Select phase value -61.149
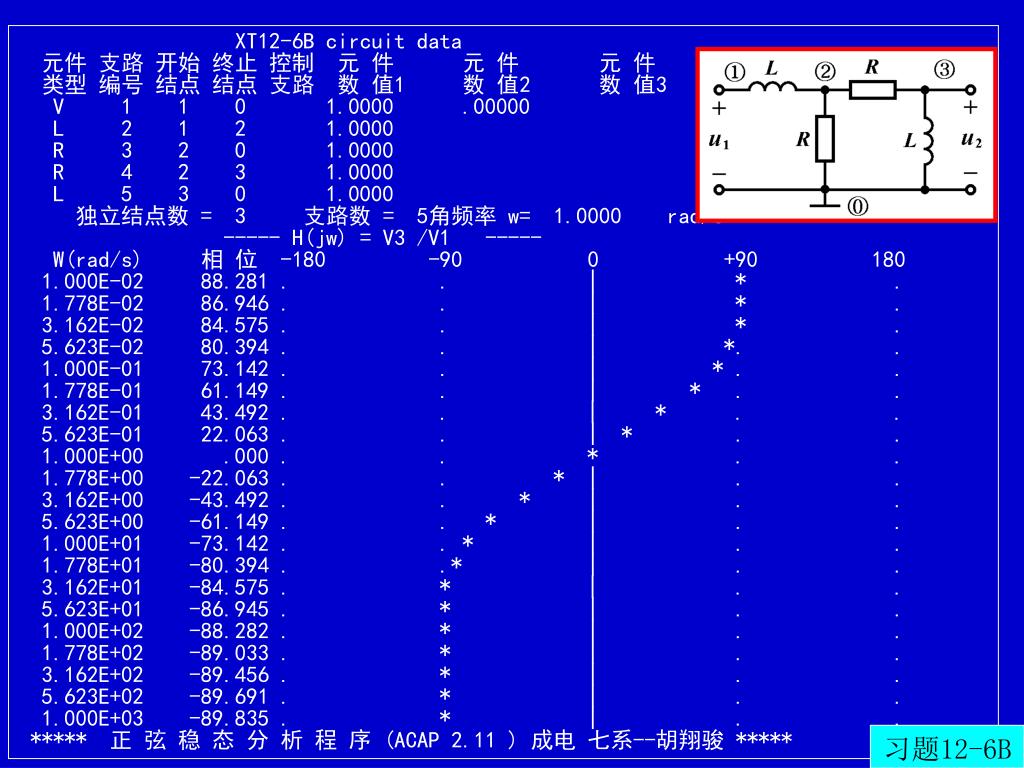Image resolution: width=1024 pixels, height=768 pixels. [x=229, y=522]
